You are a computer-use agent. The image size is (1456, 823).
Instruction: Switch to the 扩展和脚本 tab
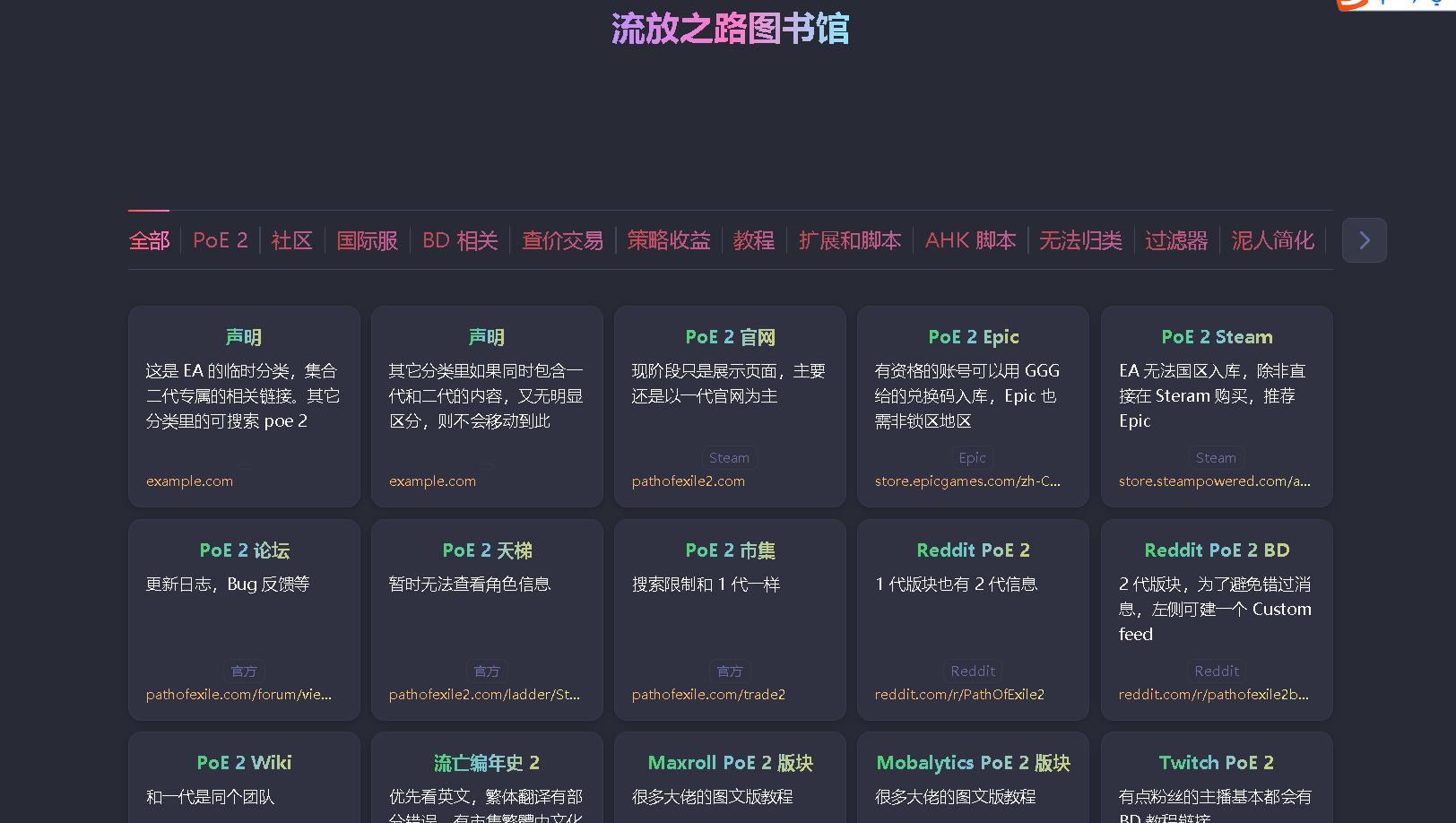[x=850, y=240]
